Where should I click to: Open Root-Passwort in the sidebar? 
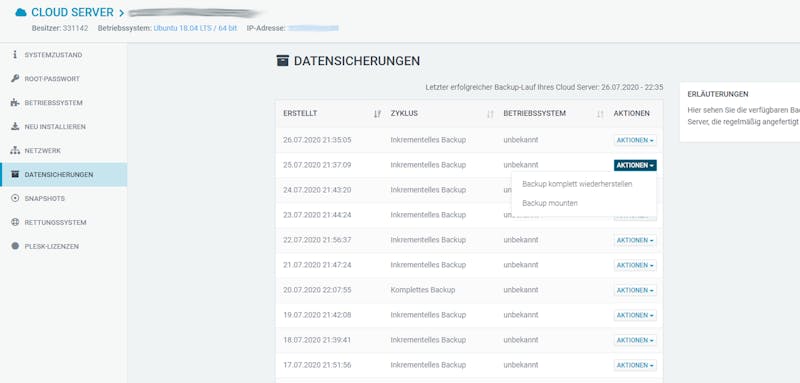coord(63,79)
